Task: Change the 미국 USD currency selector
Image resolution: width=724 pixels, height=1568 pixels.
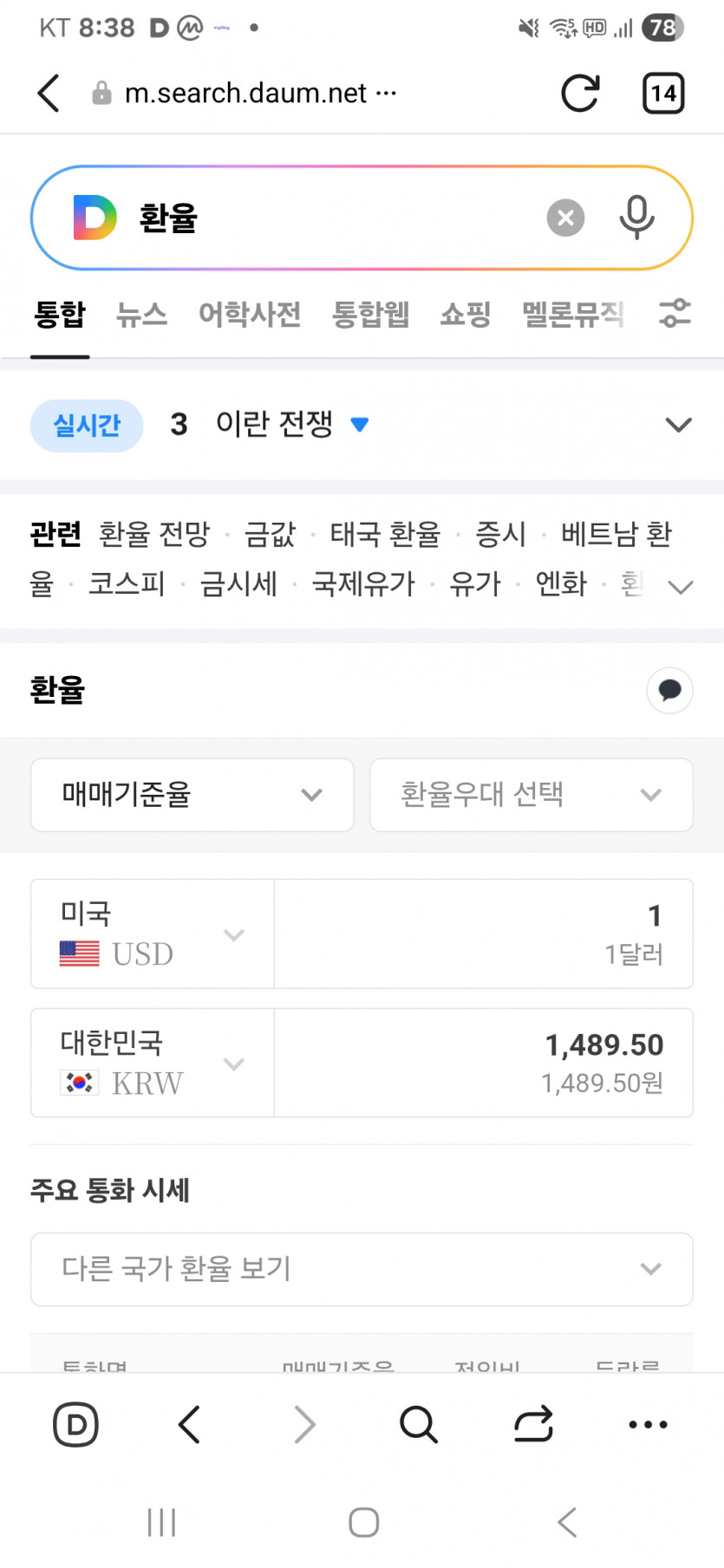Action: point(153,934)
